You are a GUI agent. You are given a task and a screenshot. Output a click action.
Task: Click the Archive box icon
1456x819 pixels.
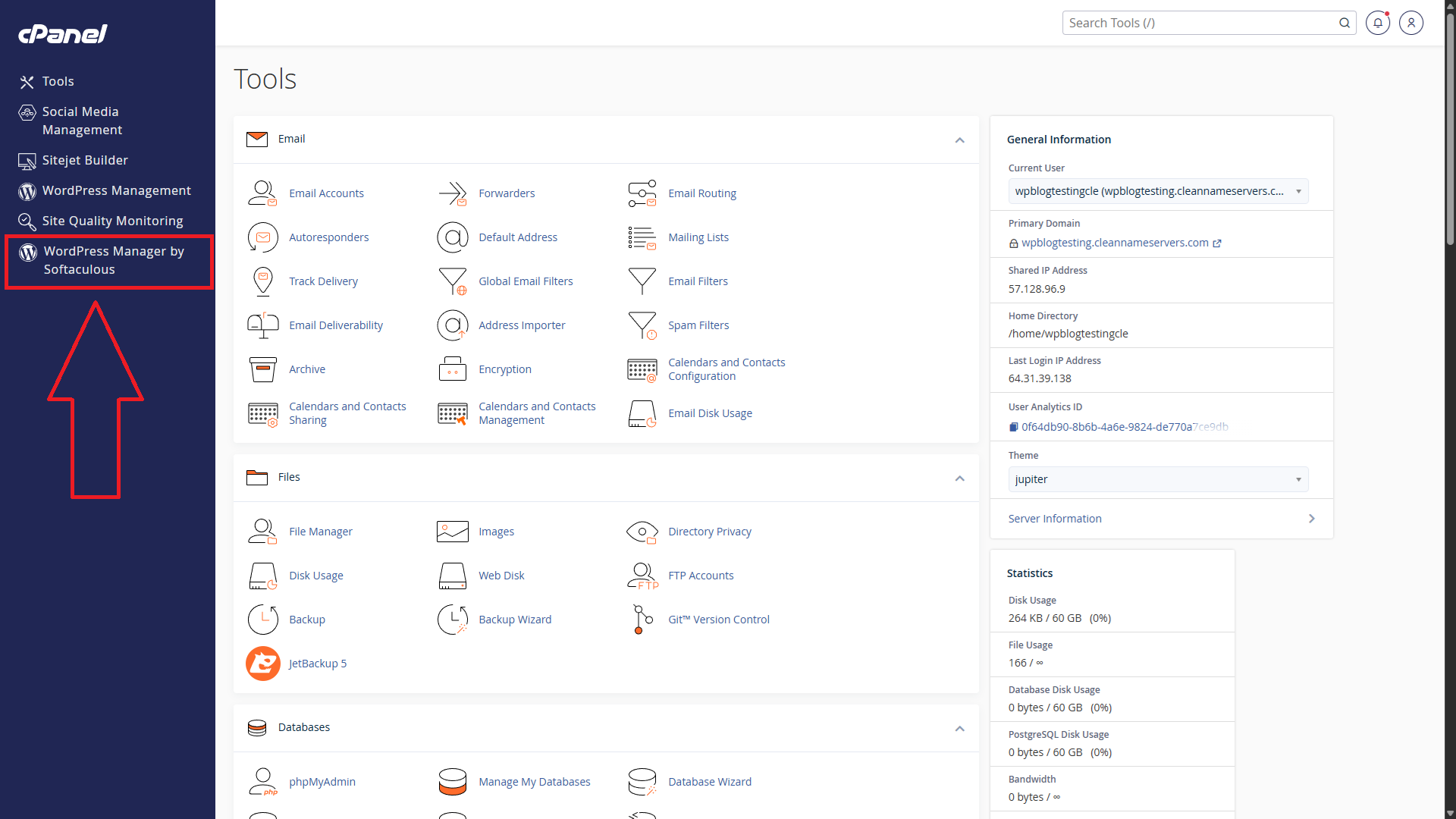pyautogui.click(x=262, y=369)
